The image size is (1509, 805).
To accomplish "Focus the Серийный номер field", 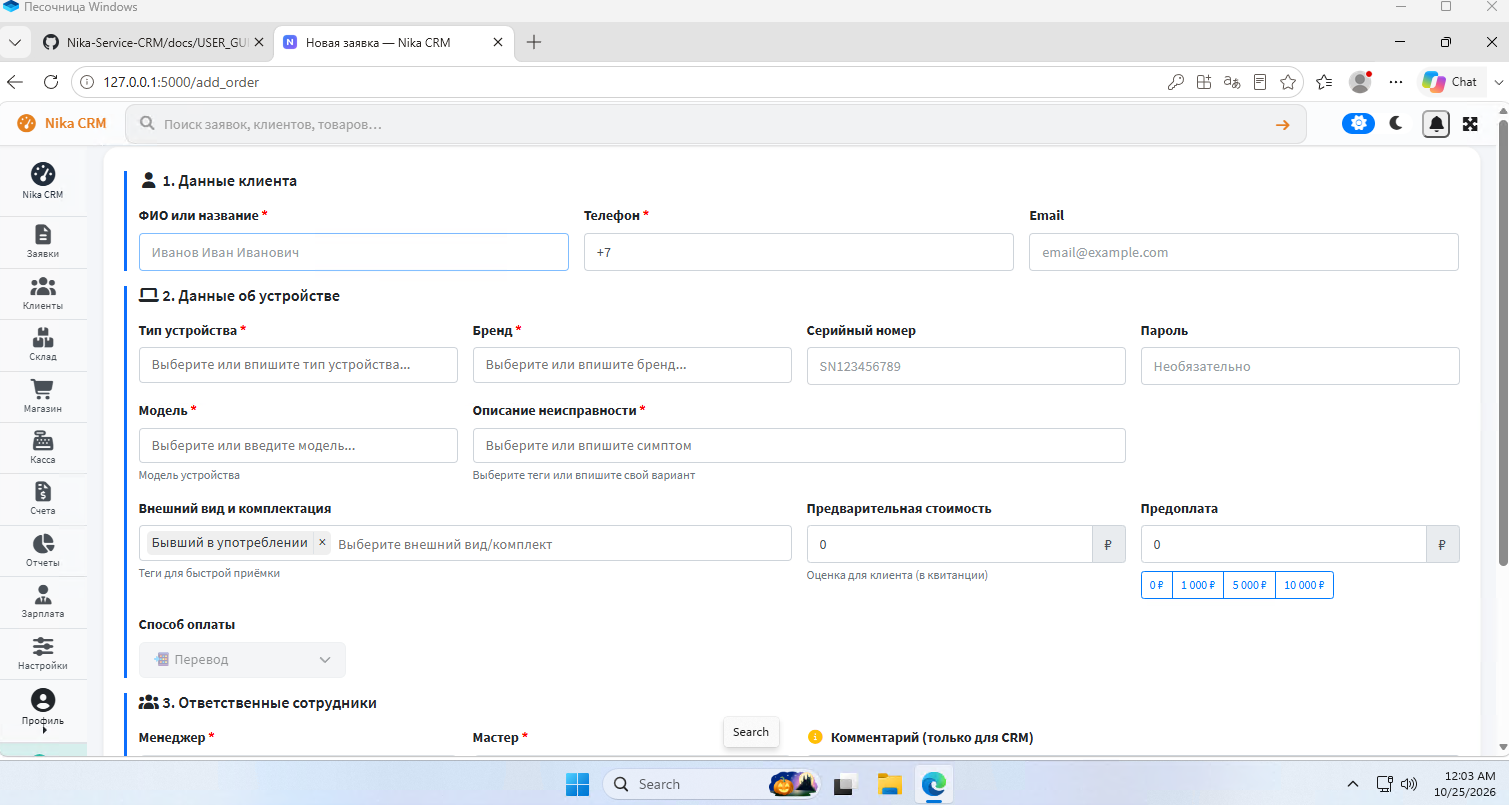I will point(966,366).
